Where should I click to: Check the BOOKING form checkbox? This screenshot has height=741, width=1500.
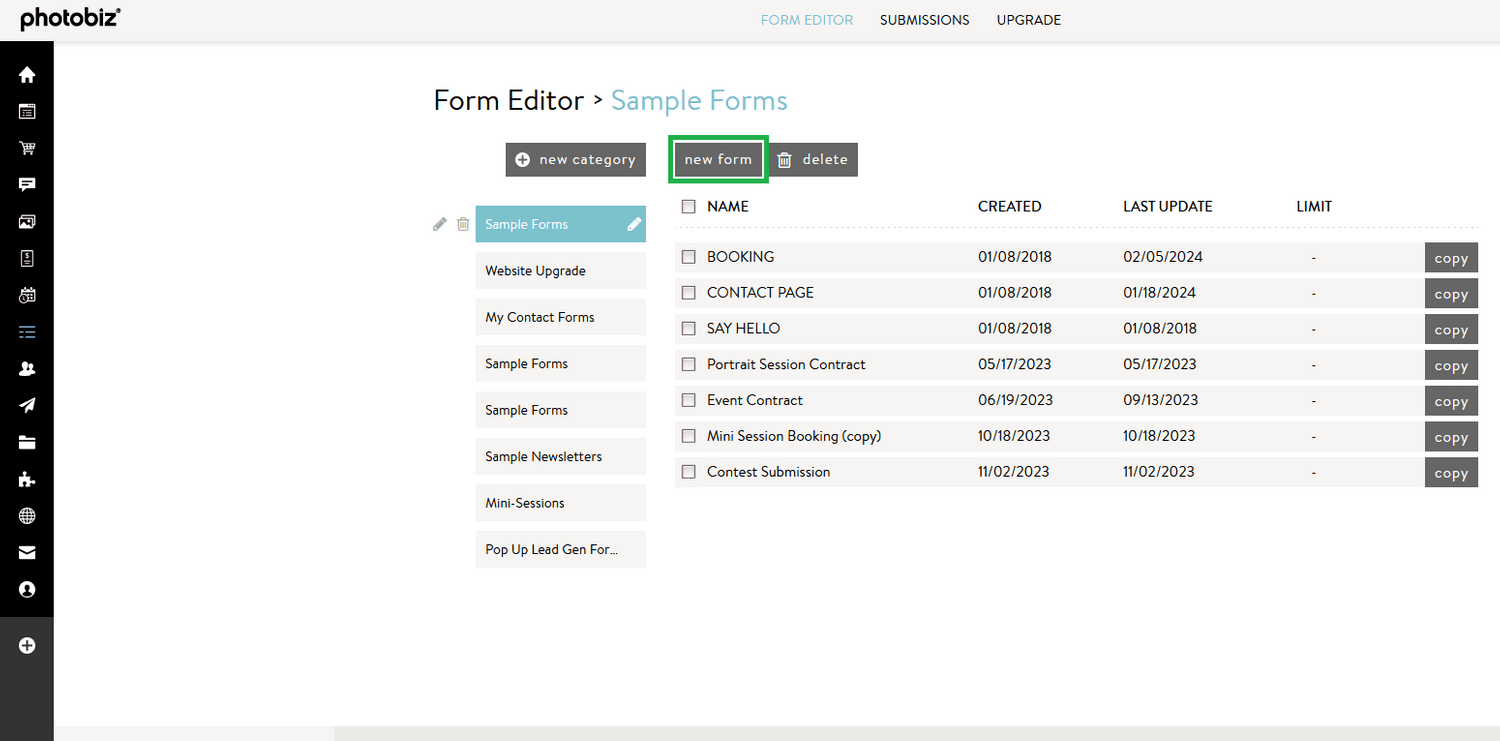(688, 257)
